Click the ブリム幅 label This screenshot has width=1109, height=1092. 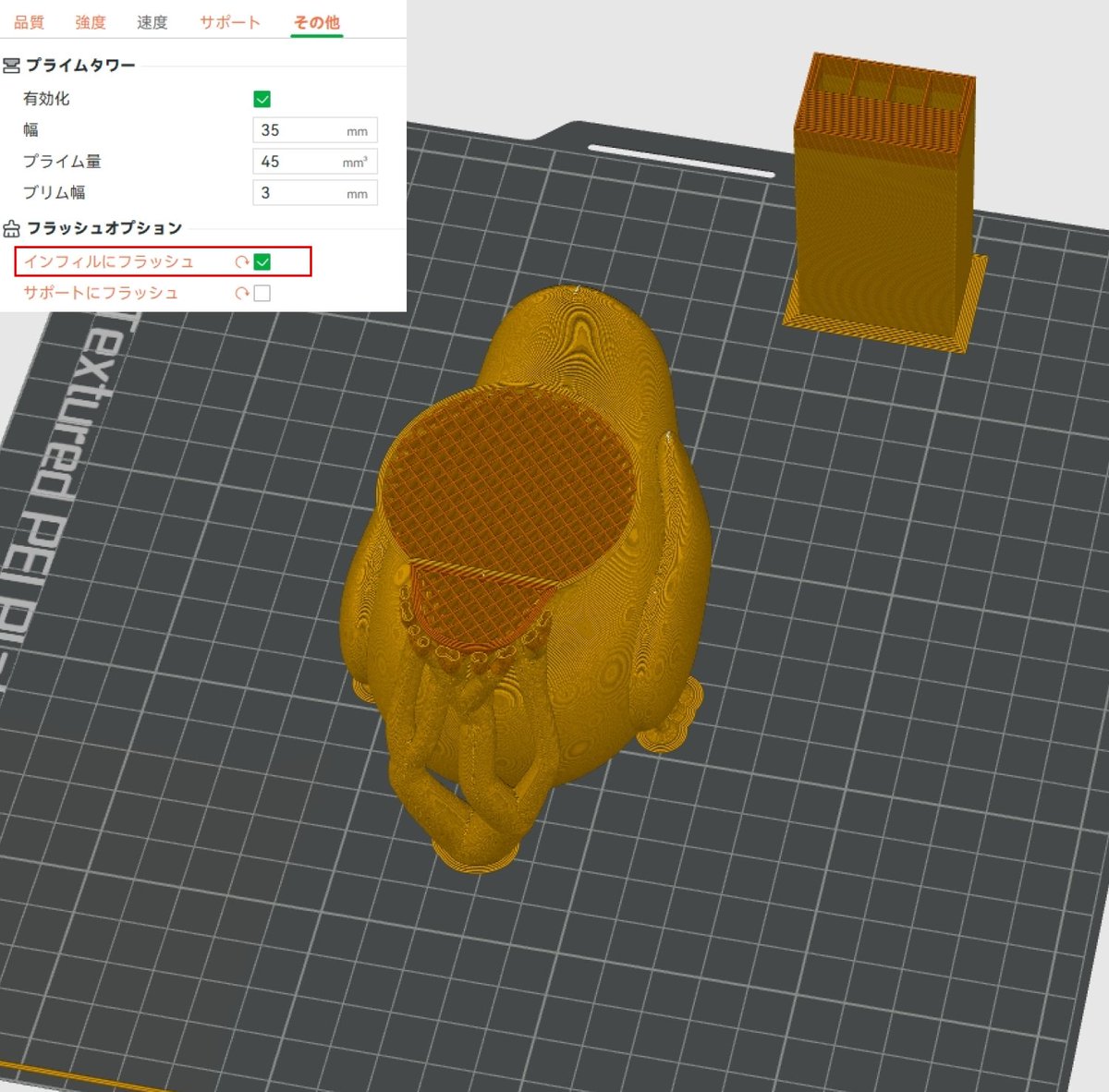(x=55, y=193)
